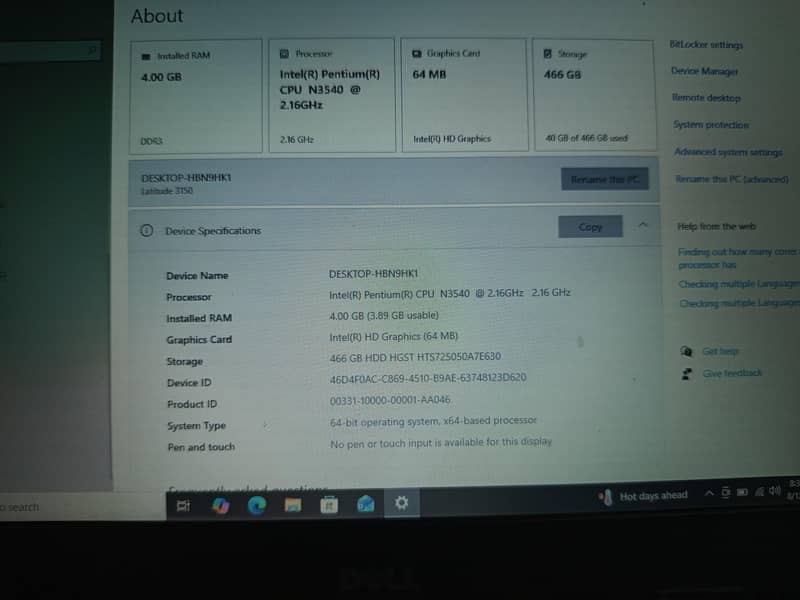Click the Latitude 3150 model text

click(x=167, y=191)
